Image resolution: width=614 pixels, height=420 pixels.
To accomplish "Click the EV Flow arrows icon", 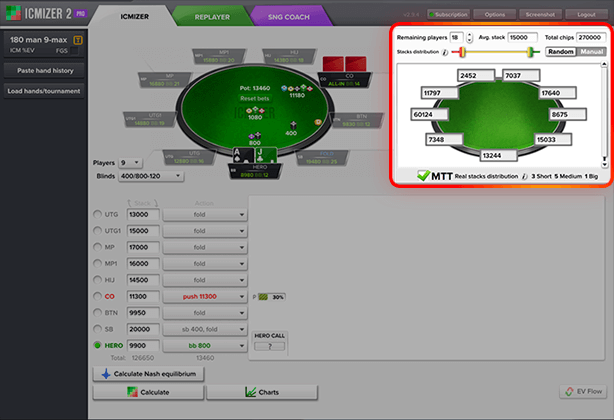I will tap(569, 391).
